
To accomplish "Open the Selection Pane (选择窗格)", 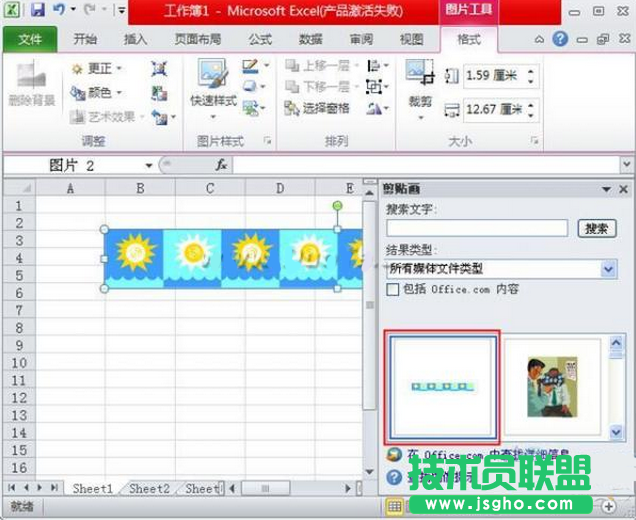I will [x=317, y=108].
